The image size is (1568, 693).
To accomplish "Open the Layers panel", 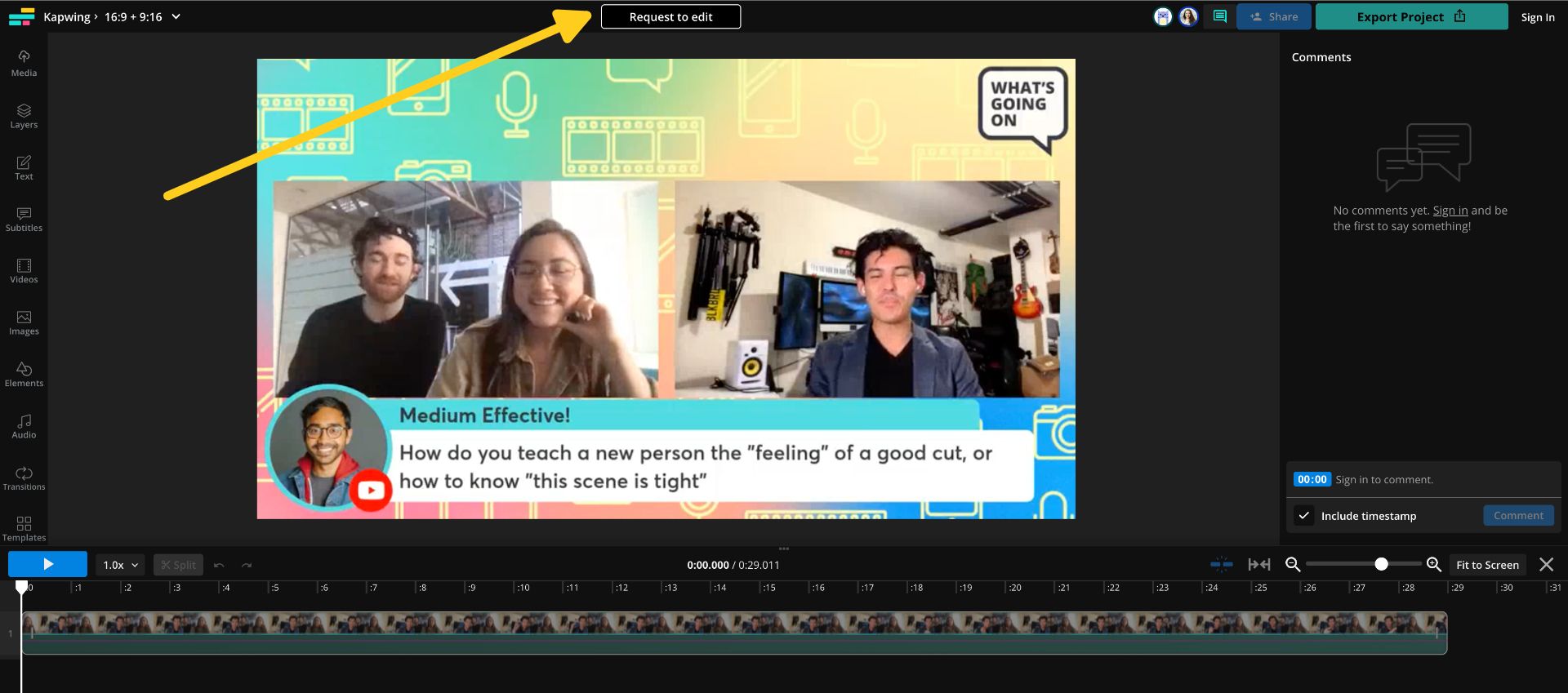I will [24, 116].
